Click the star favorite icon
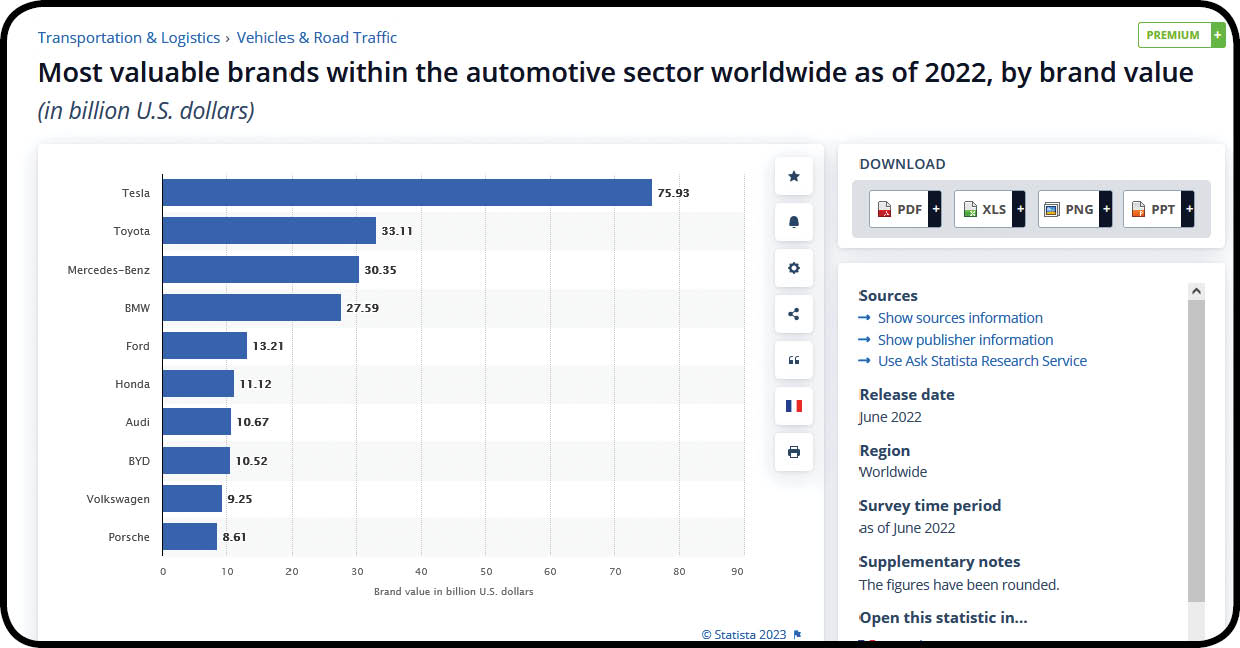The width and height of the screenshot is (1240, 648). 794,176
